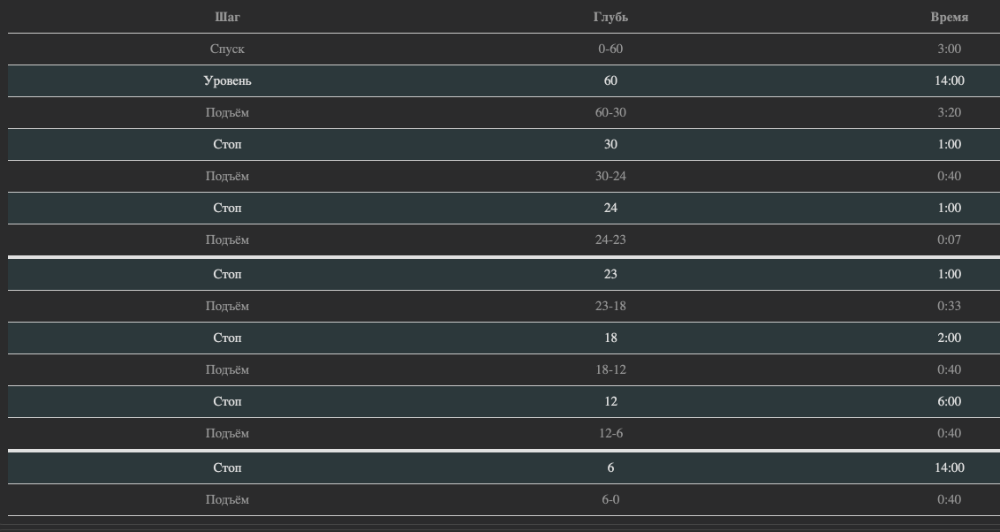Click the 14:00 time at depth 6
1000x532 pixels.
[x=949, y=468]
